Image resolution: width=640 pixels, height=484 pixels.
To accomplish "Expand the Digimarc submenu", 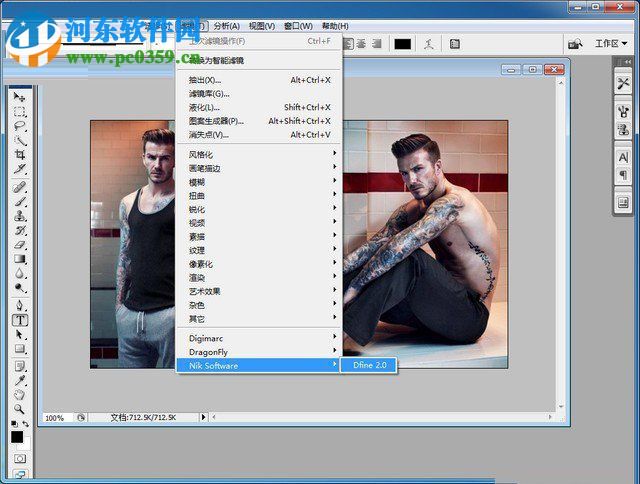I will click(259, 338).
